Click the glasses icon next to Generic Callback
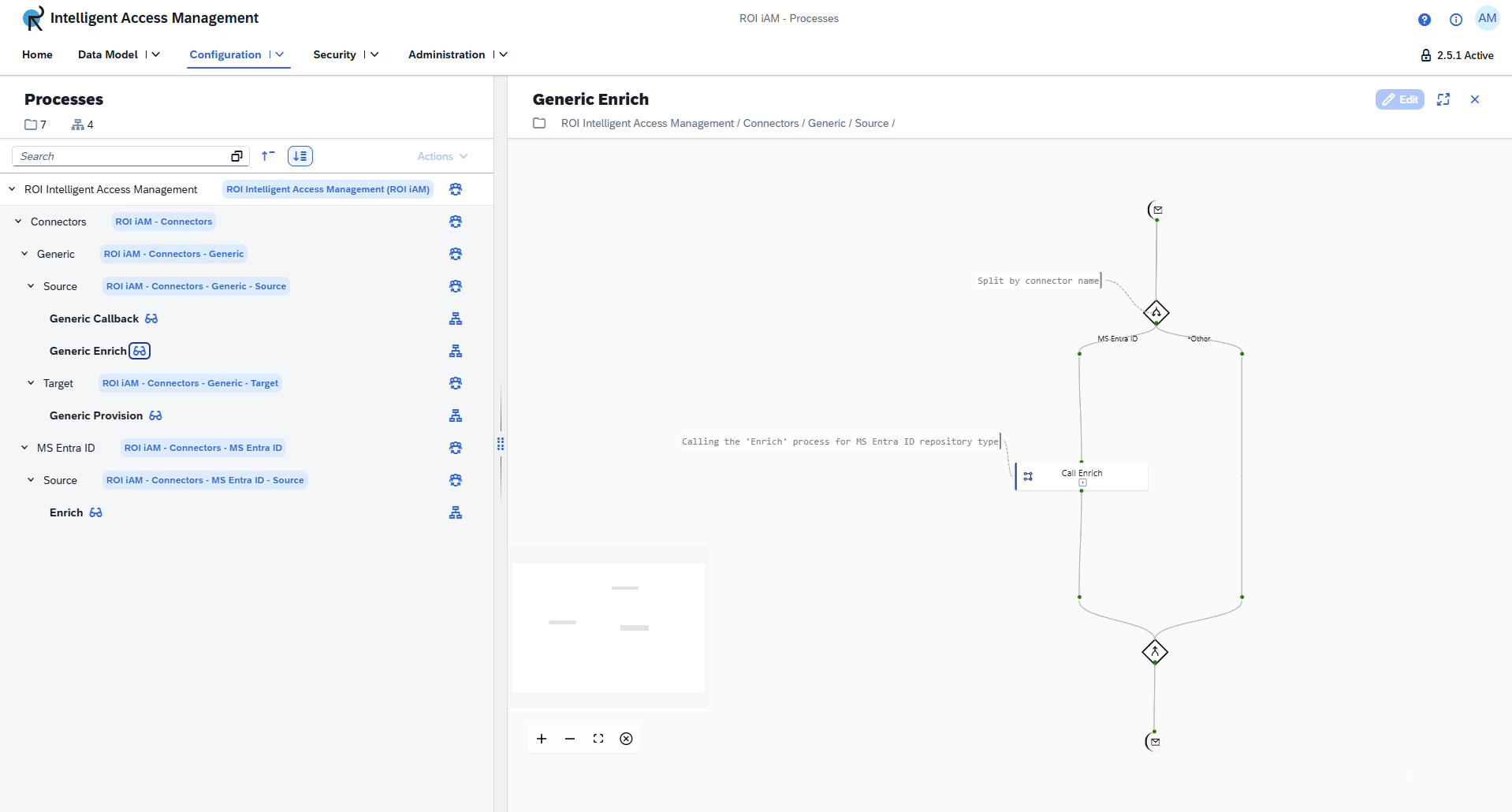The width and height of the screenshot is (1512, 812). [151, 318]
